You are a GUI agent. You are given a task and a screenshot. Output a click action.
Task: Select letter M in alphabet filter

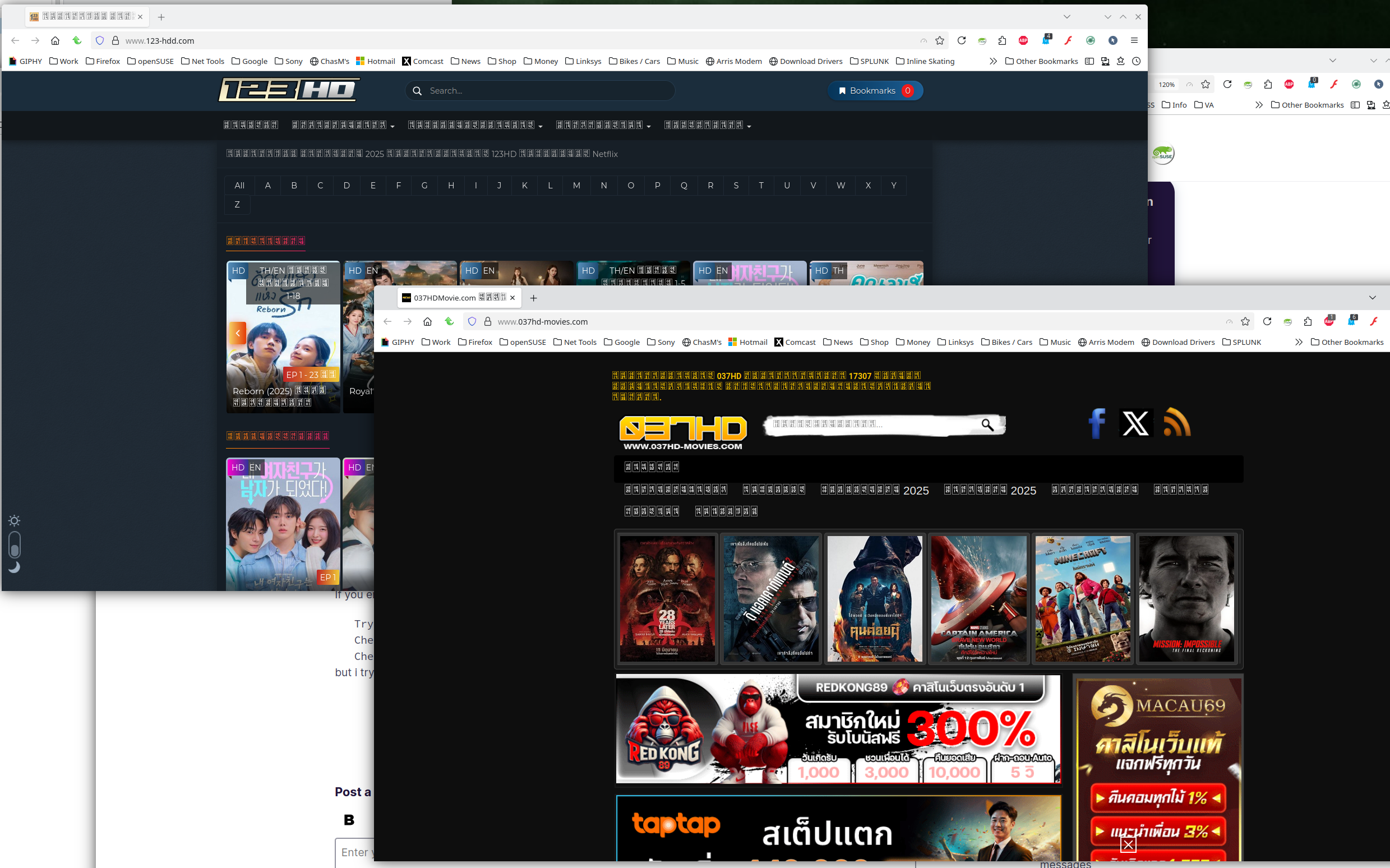576,186
